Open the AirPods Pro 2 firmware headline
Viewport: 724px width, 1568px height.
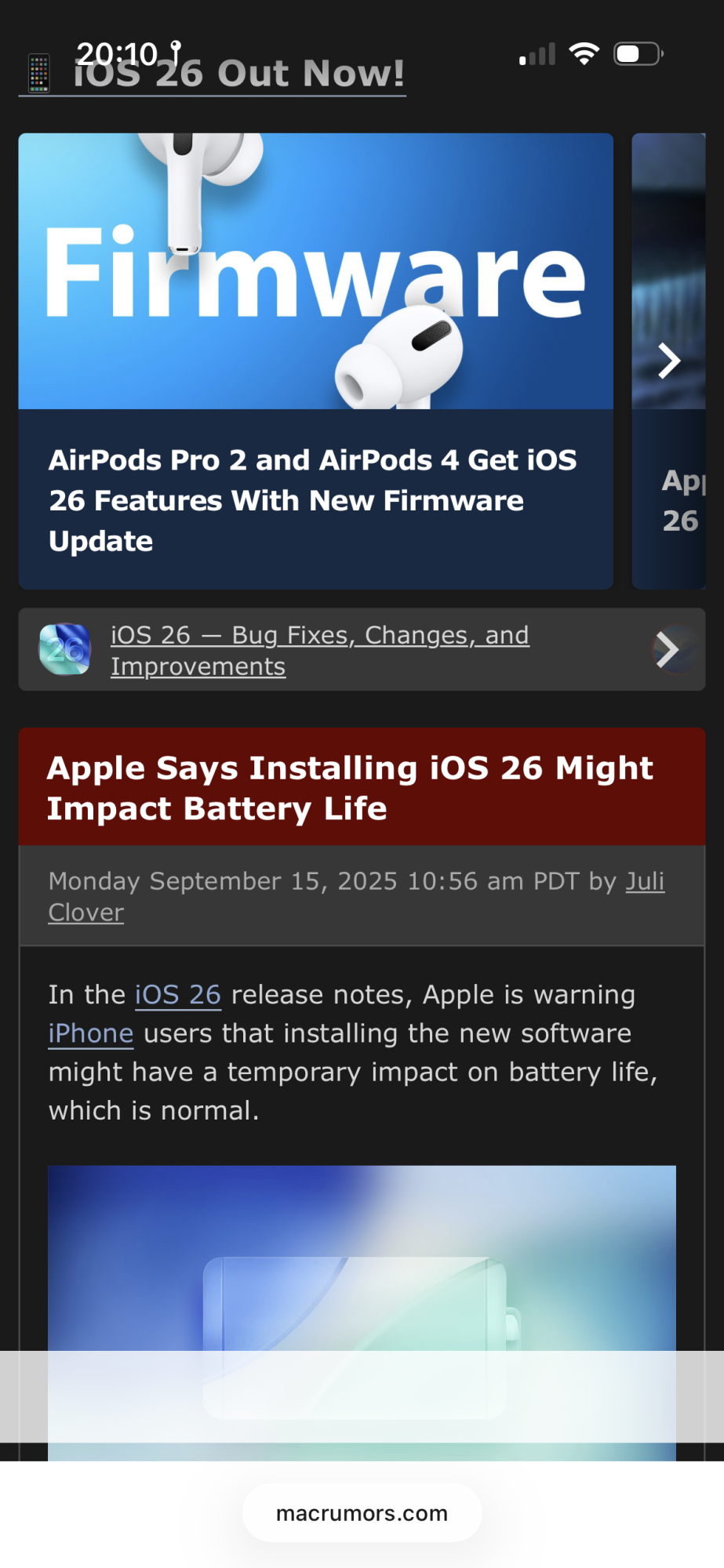pyautogui.click(x=312, y=500)
